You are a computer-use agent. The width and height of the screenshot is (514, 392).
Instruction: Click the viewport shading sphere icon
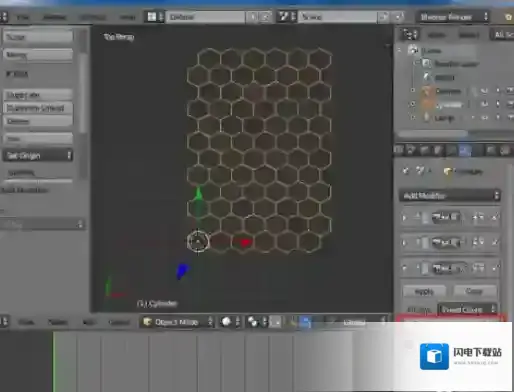pos(226,322)
